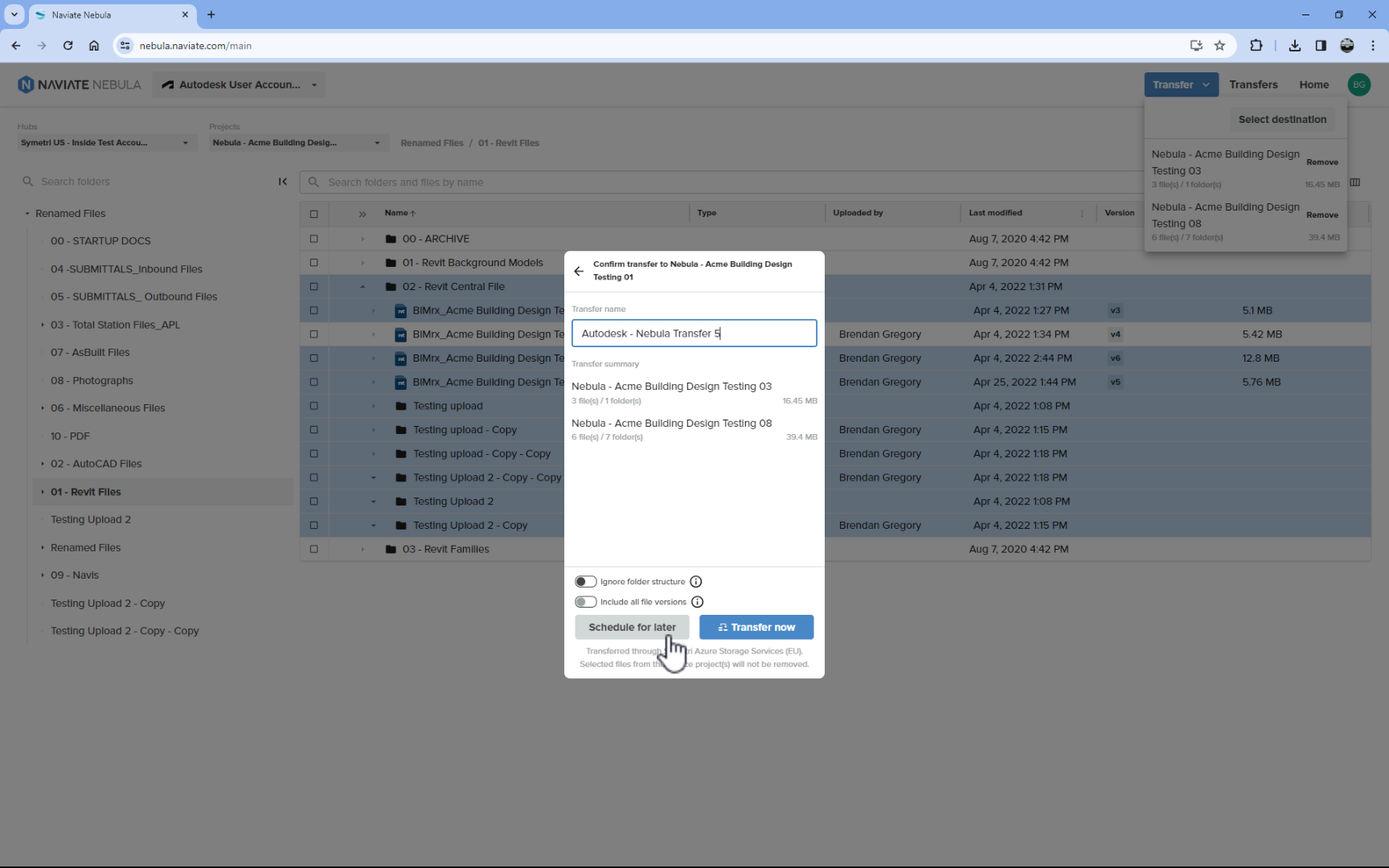Open info icon for Include all file versions

click(x=698, y=602)
